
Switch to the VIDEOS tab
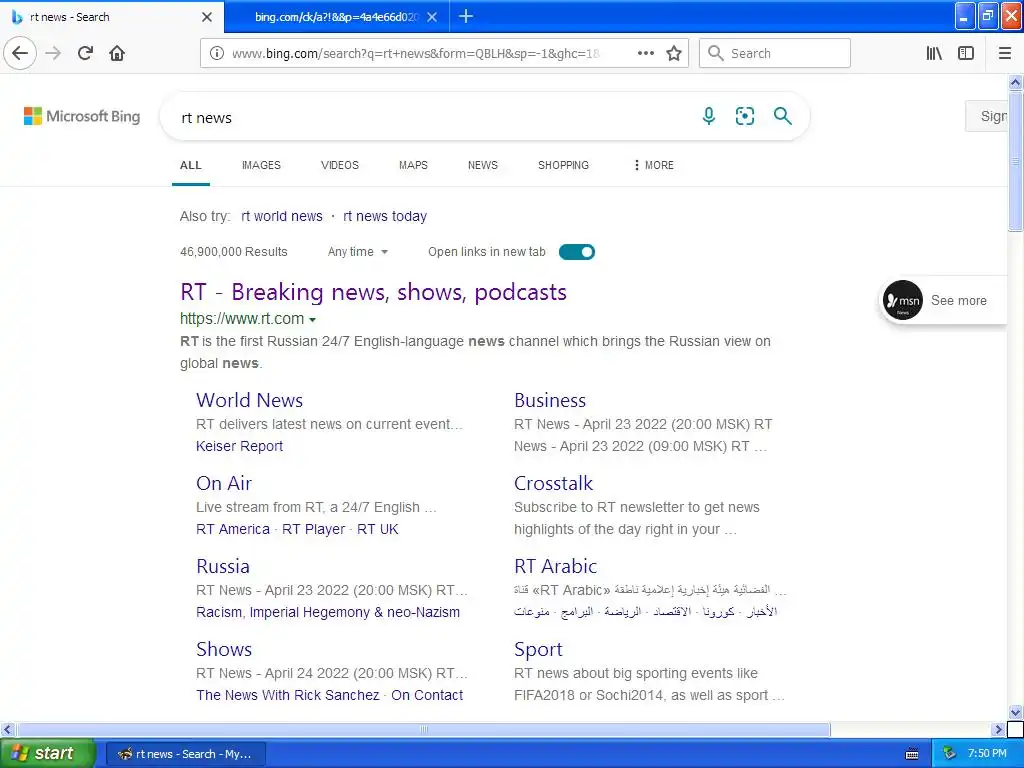[x=340, y=165]
